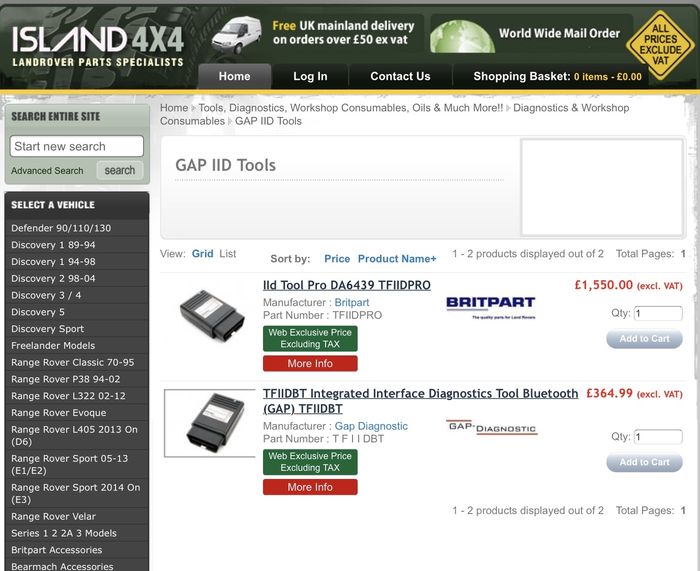The height and width of the screenshot is (571, 700).
Task: Select Defender 90/110/130 vehicle
Action: coord(77,228)
